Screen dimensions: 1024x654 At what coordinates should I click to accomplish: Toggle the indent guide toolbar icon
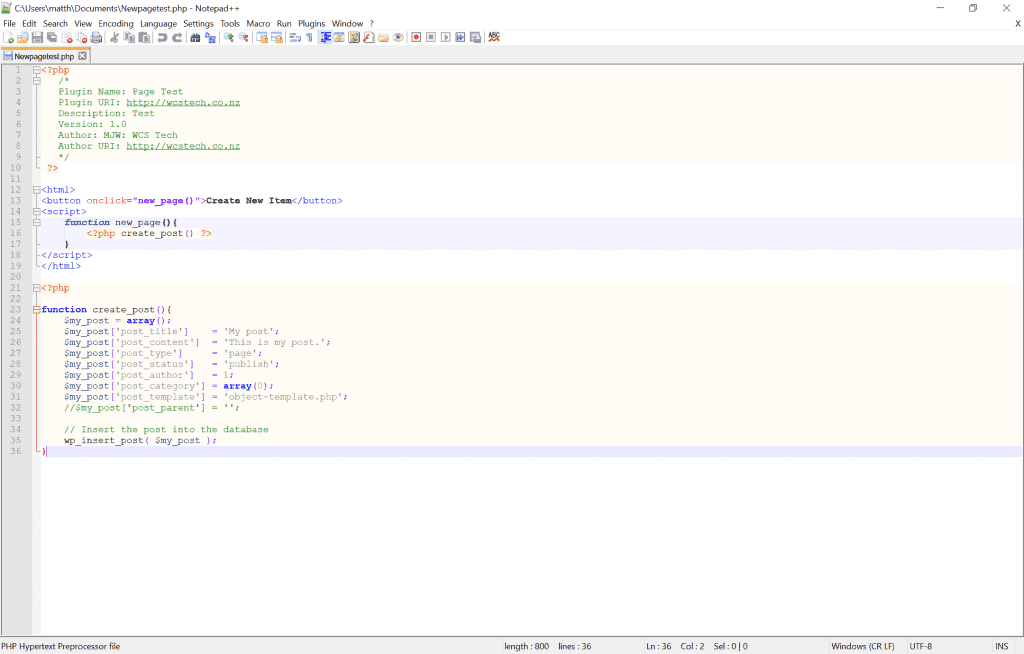[x=325, y=37]
